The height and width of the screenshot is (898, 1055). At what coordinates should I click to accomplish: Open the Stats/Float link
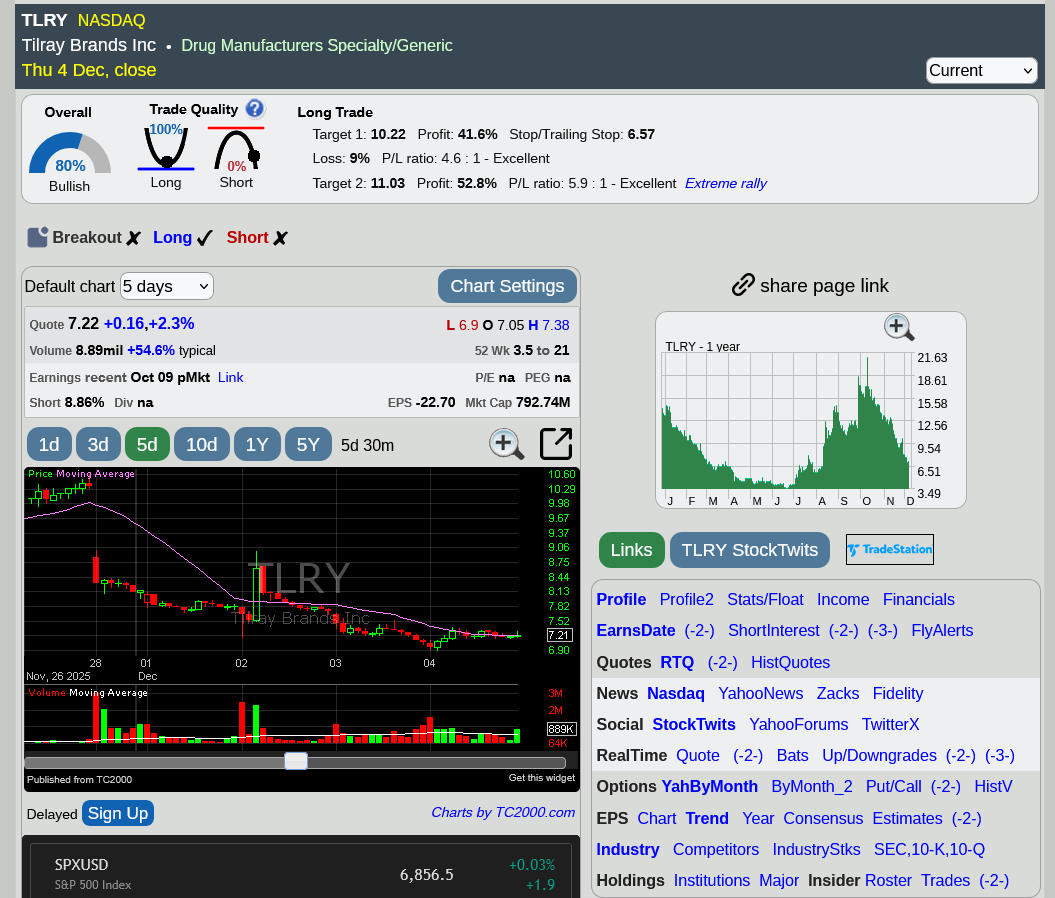765,599
